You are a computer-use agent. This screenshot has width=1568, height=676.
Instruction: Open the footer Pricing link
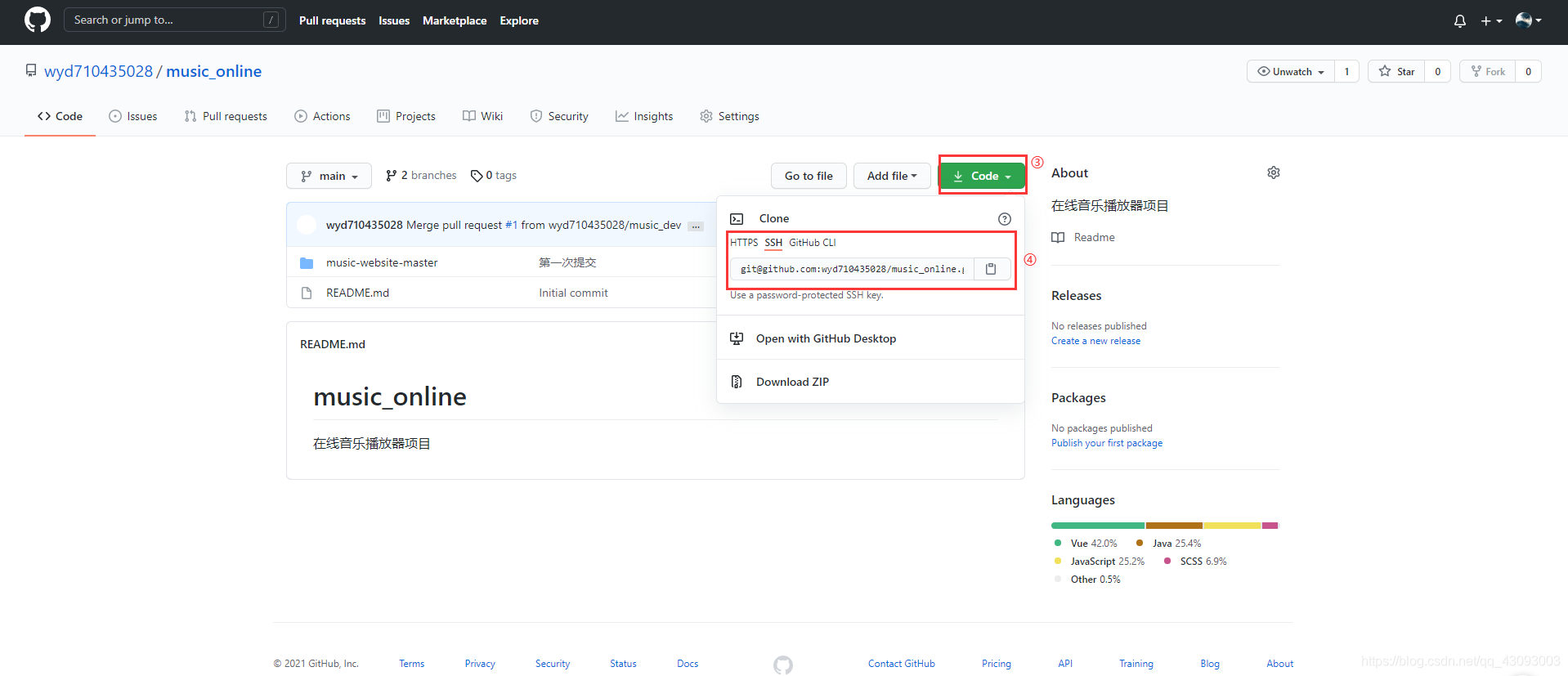(x=997, y=664)
